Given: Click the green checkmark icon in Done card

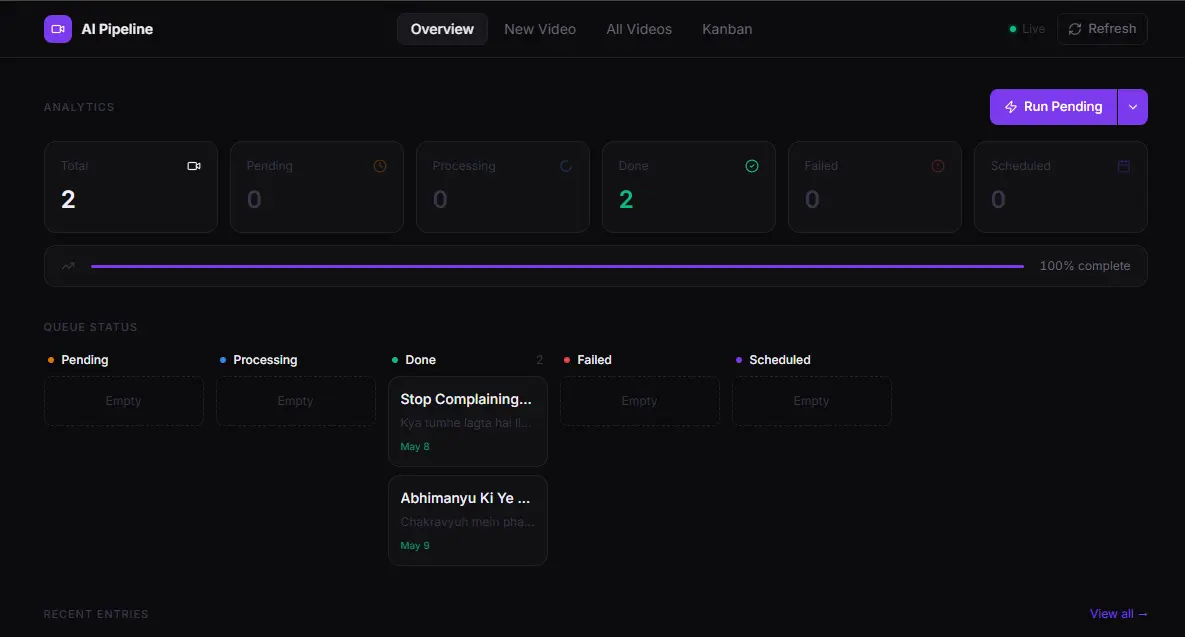Looking at the screenshot, I should click(752, 165).
